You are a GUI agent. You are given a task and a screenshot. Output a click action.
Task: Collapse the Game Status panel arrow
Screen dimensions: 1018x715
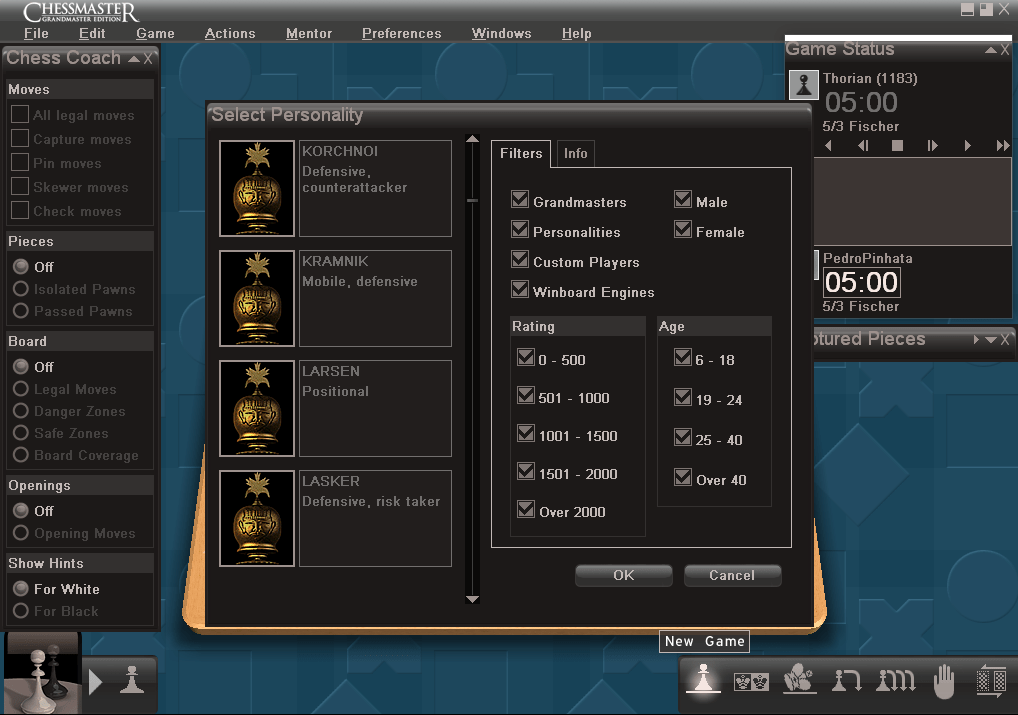click(x=991, y=50)
